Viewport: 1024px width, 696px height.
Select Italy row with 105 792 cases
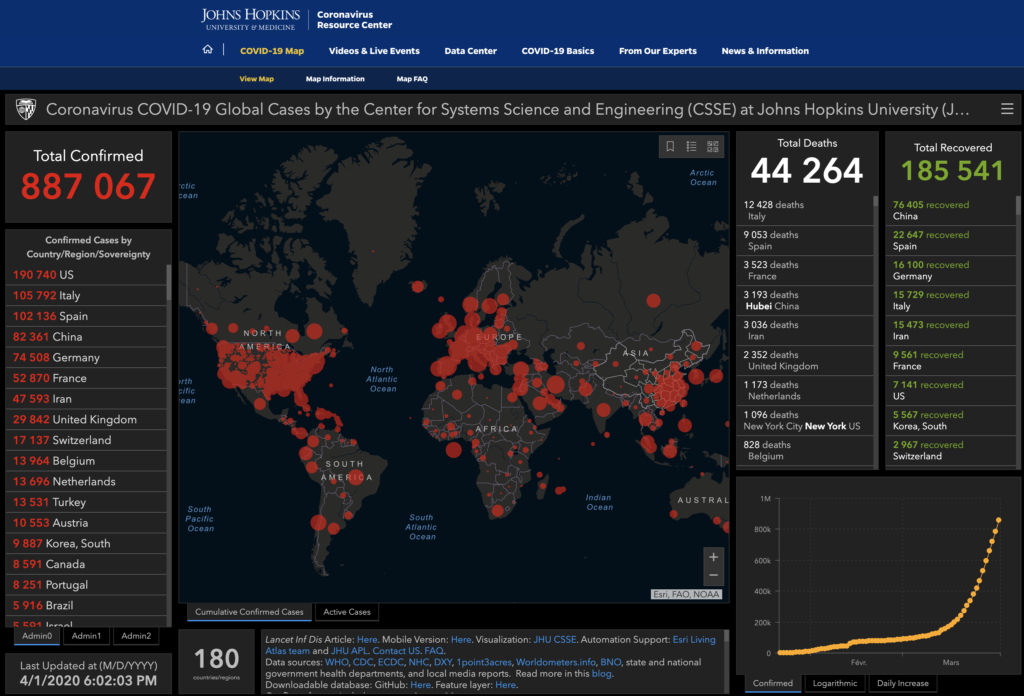pos(86,295)
